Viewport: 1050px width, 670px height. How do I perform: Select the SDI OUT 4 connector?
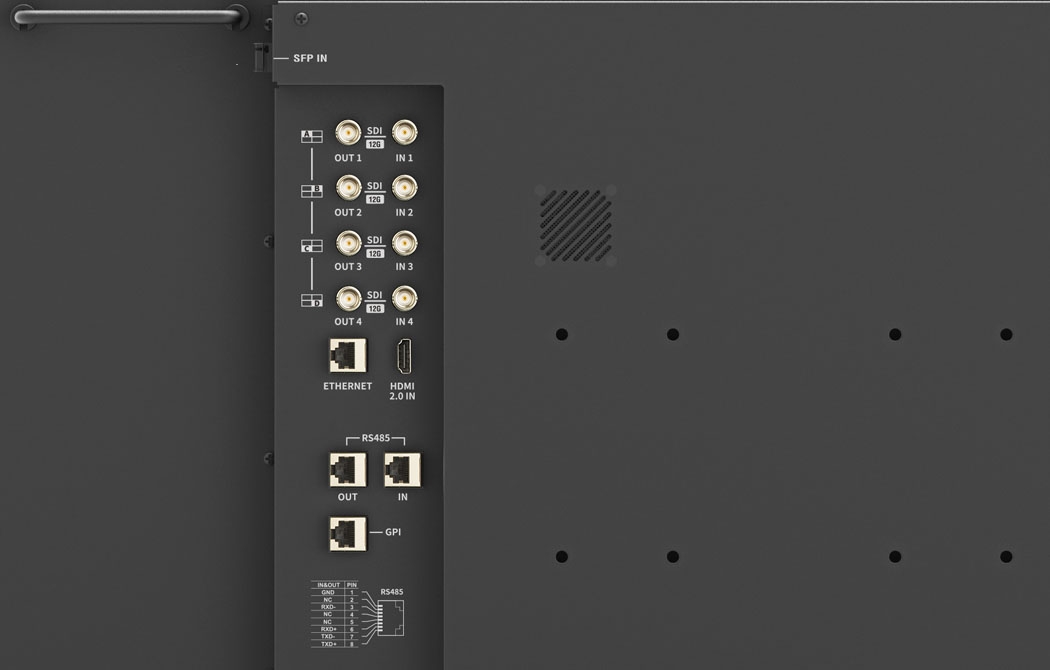(x=348, y=297)
